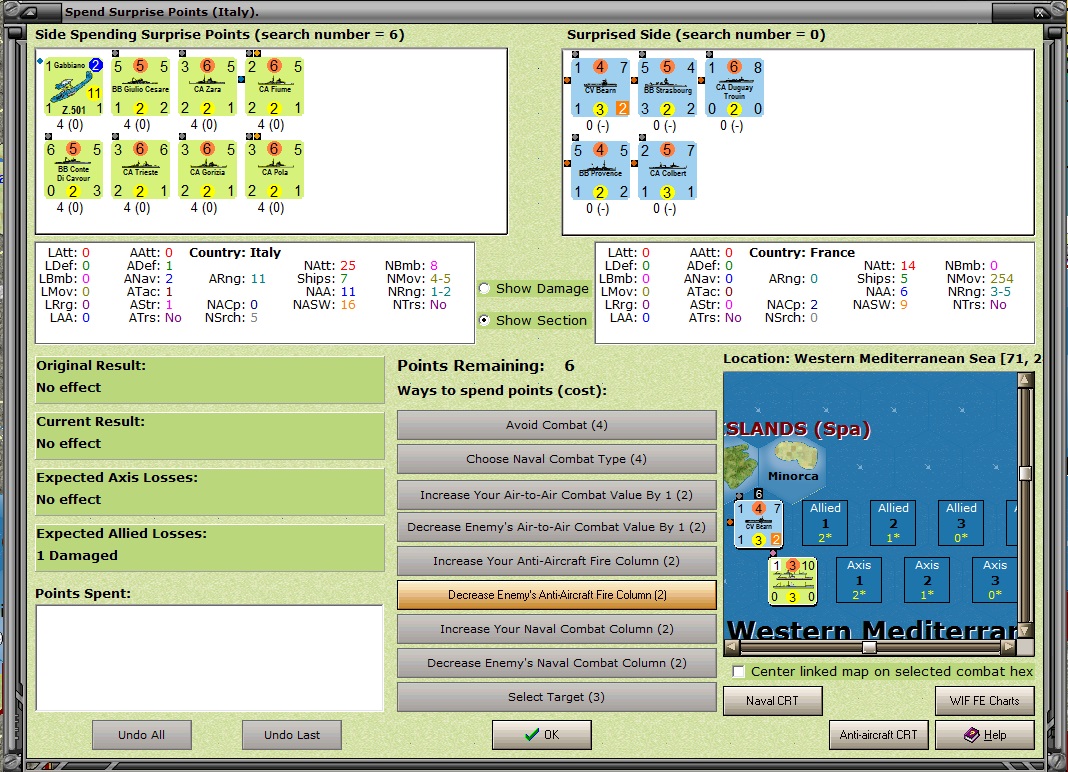This screenshot has height=772, width=1068.
Task: Enable Center linked map on selected combat hex
Action: (738, 672)
